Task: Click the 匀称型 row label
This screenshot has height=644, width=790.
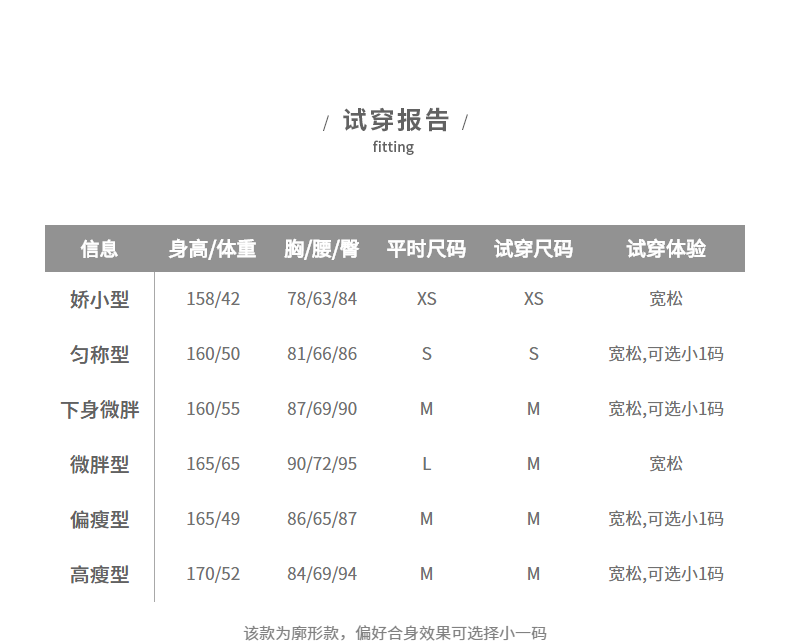Action: click(99, 354)
